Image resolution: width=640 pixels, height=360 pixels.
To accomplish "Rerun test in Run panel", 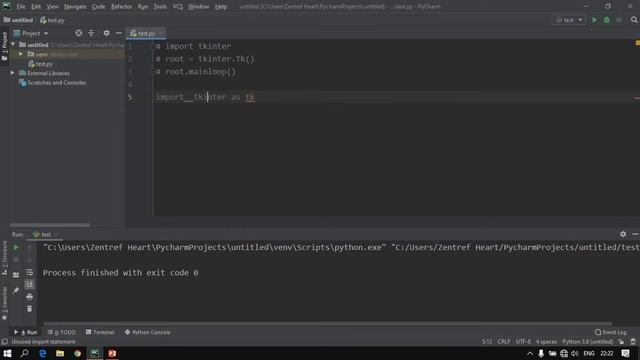I will click(16, 247).
